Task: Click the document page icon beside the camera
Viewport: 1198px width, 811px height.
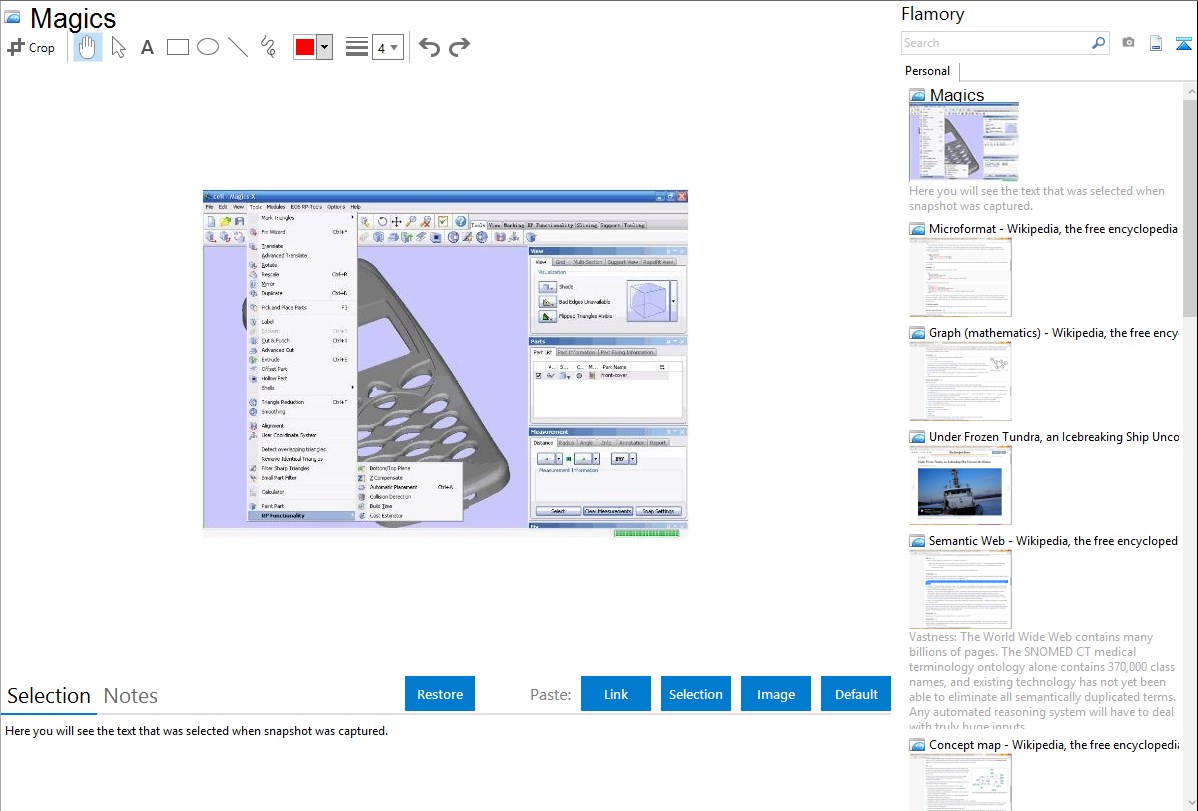Action: [1156, 43]
